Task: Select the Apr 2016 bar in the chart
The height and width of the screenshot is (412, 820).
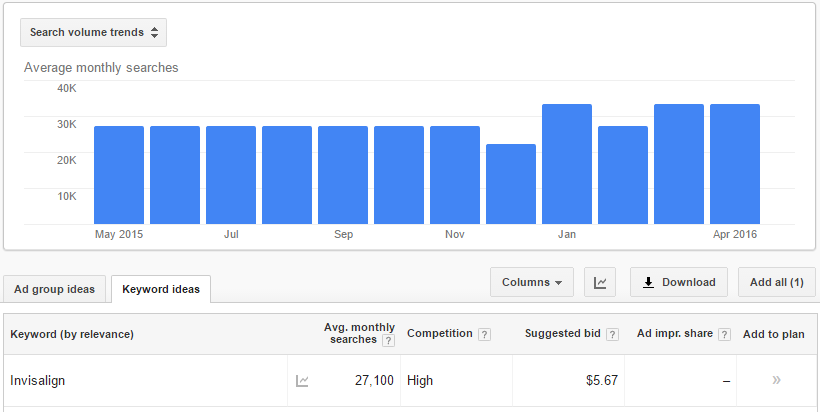Action: pos(735,164)
